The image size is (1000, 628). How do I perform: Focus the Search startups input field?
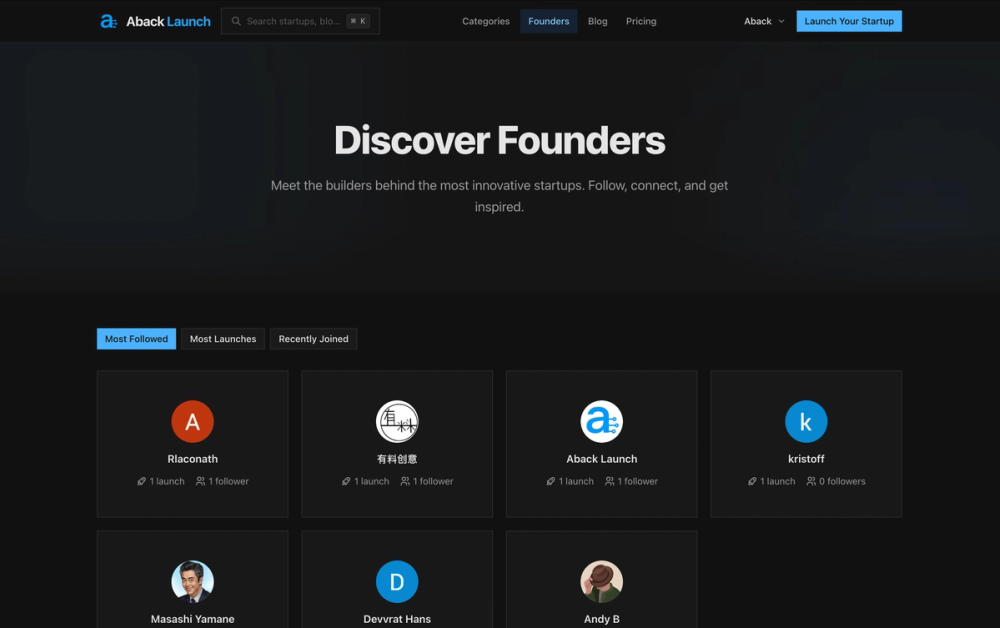[300, 21]
